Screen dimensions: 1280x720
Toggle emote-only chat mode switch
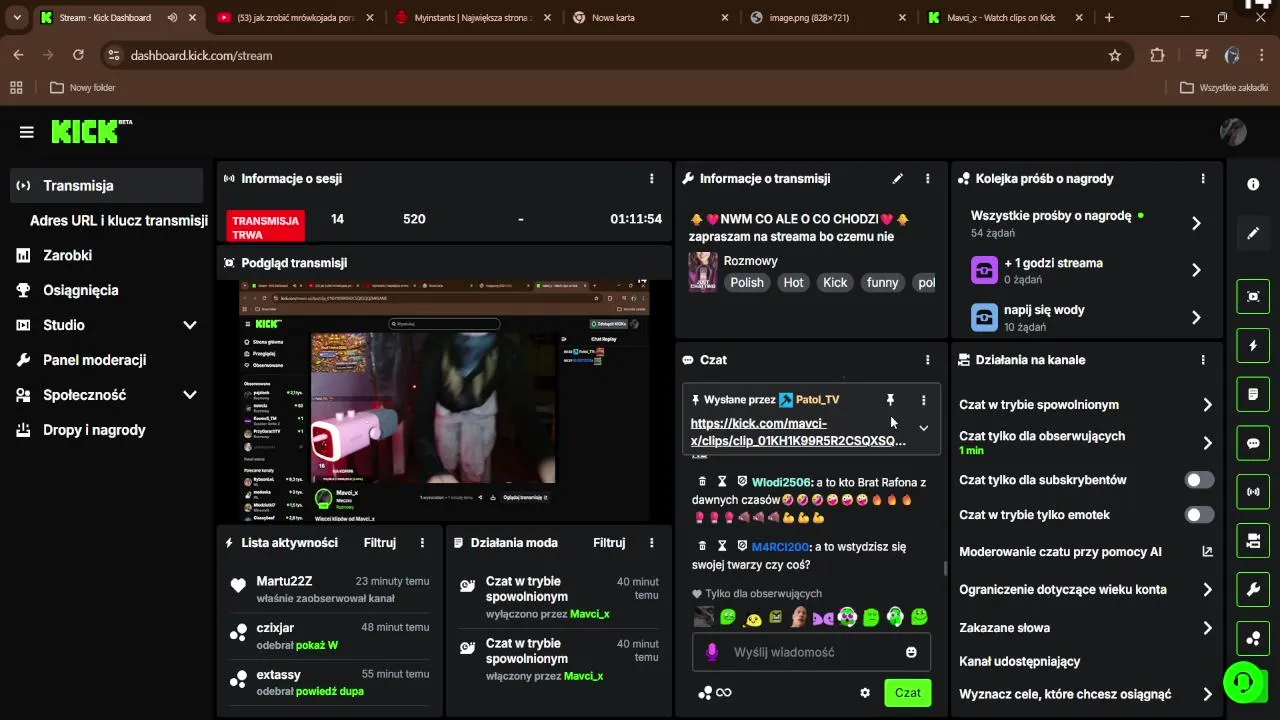1199,515
